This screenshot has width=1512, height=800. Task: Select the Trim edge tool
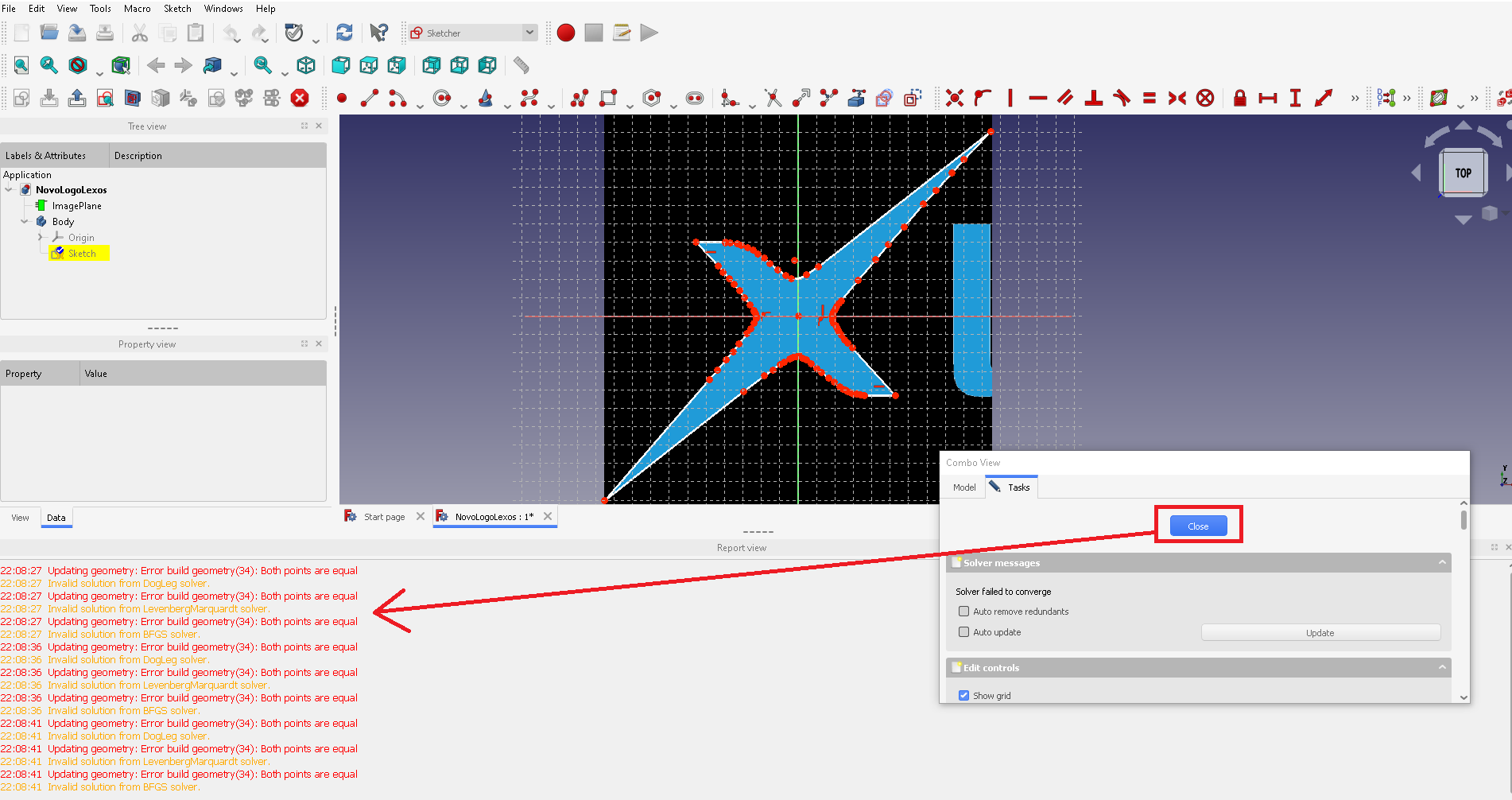[x=772, y=98]
